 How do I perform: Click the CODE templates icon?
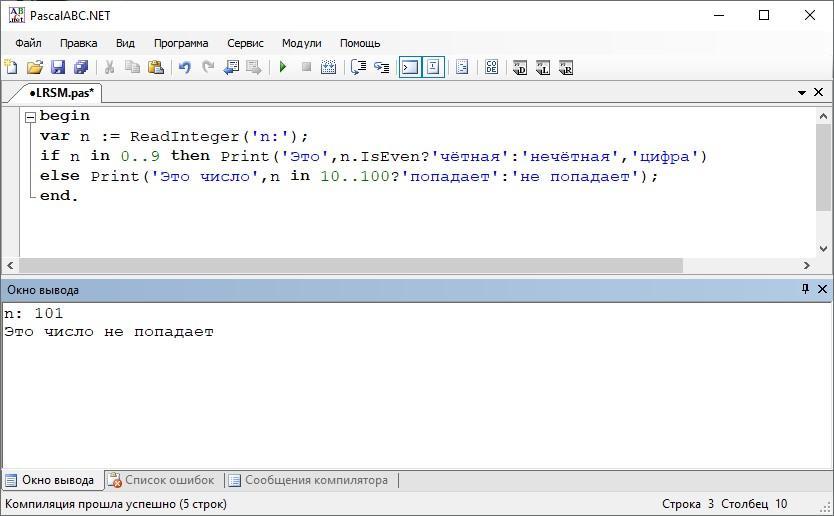[x=491, y=68]
